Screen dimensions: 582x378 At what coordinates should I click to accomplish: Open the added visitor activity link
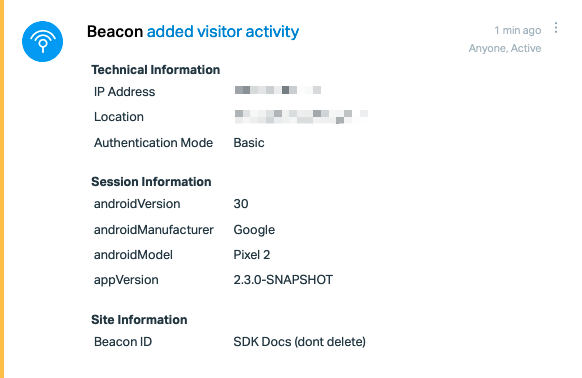(223, 32)
